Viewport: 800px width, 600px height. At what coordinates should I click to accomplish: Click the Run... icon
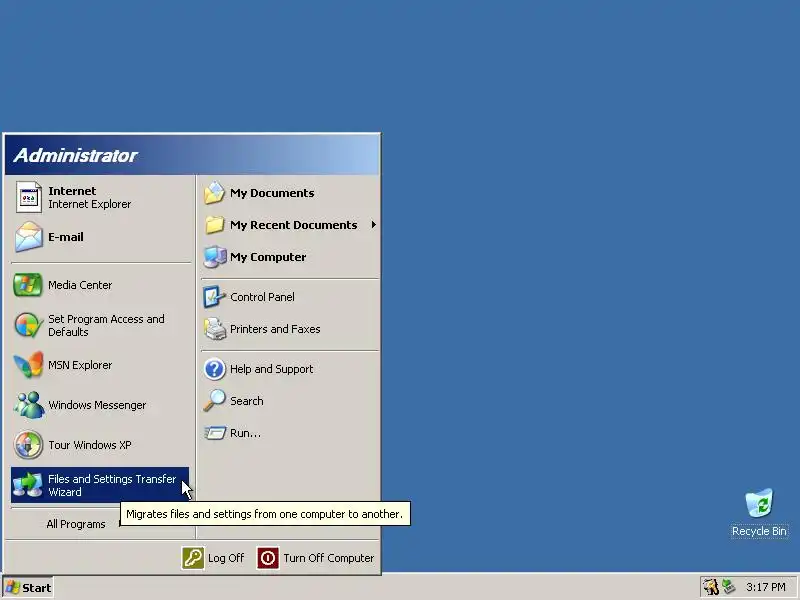coord(215,433)
